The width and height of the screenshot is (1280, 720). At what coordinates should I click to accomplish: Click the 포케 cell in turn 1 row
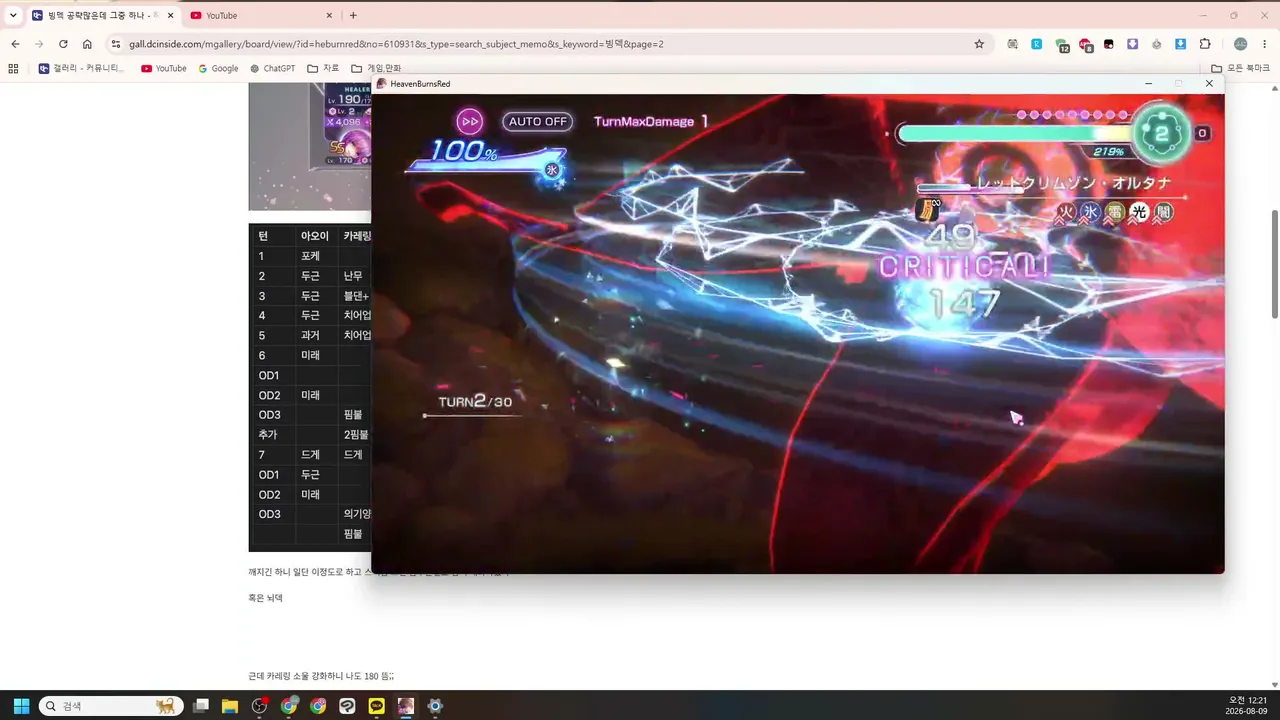310,256
